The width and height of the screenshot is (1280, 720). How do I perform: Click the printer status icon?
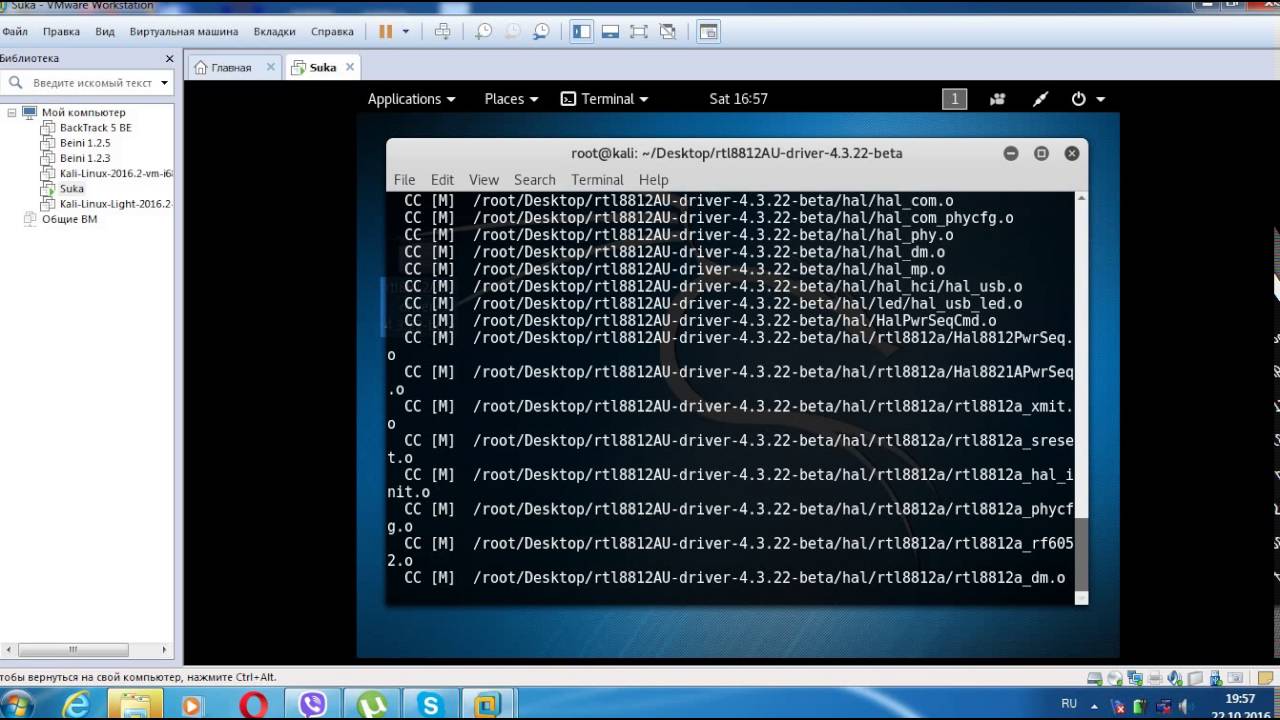pyautogui.click(x=1157, y=678)
